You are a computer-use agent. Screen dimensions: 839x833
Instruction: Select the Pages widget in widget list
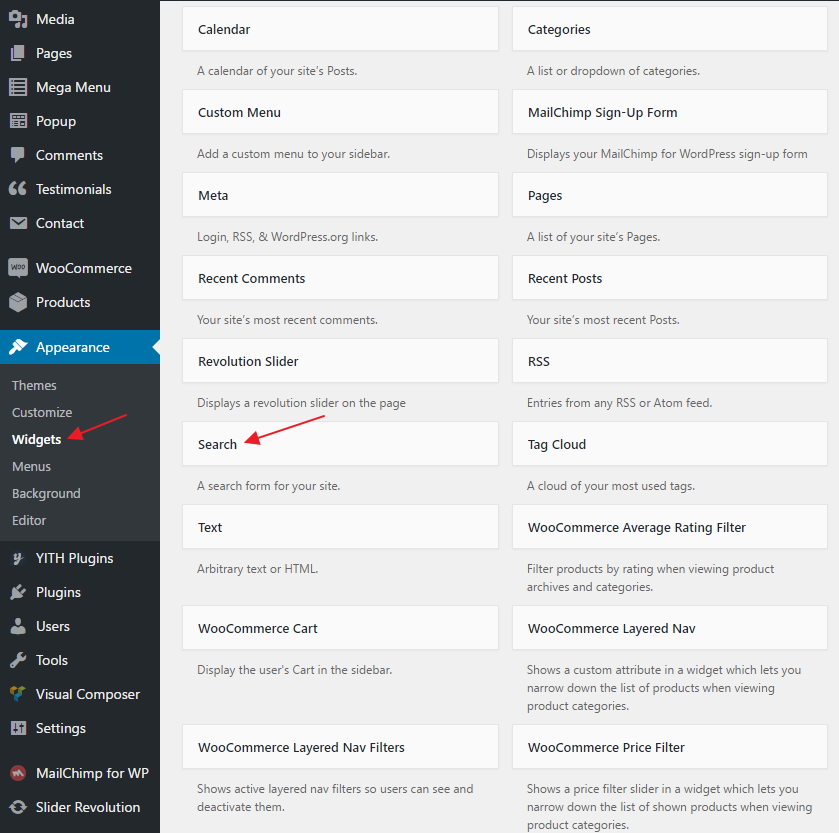[670, 195]
